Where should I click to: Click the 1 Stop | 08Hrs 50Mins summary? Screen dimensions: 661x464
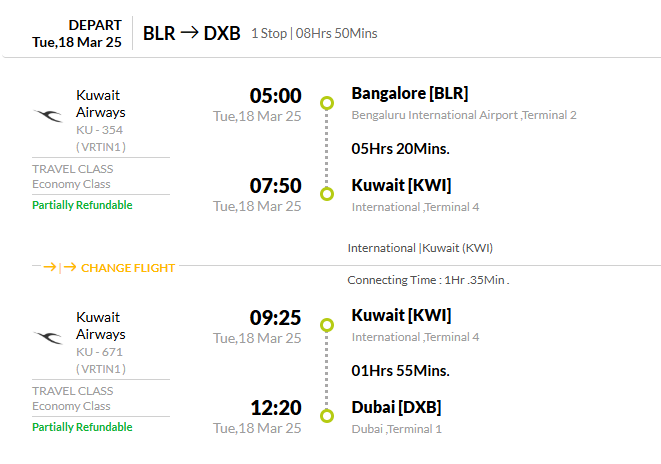(314, 33)
